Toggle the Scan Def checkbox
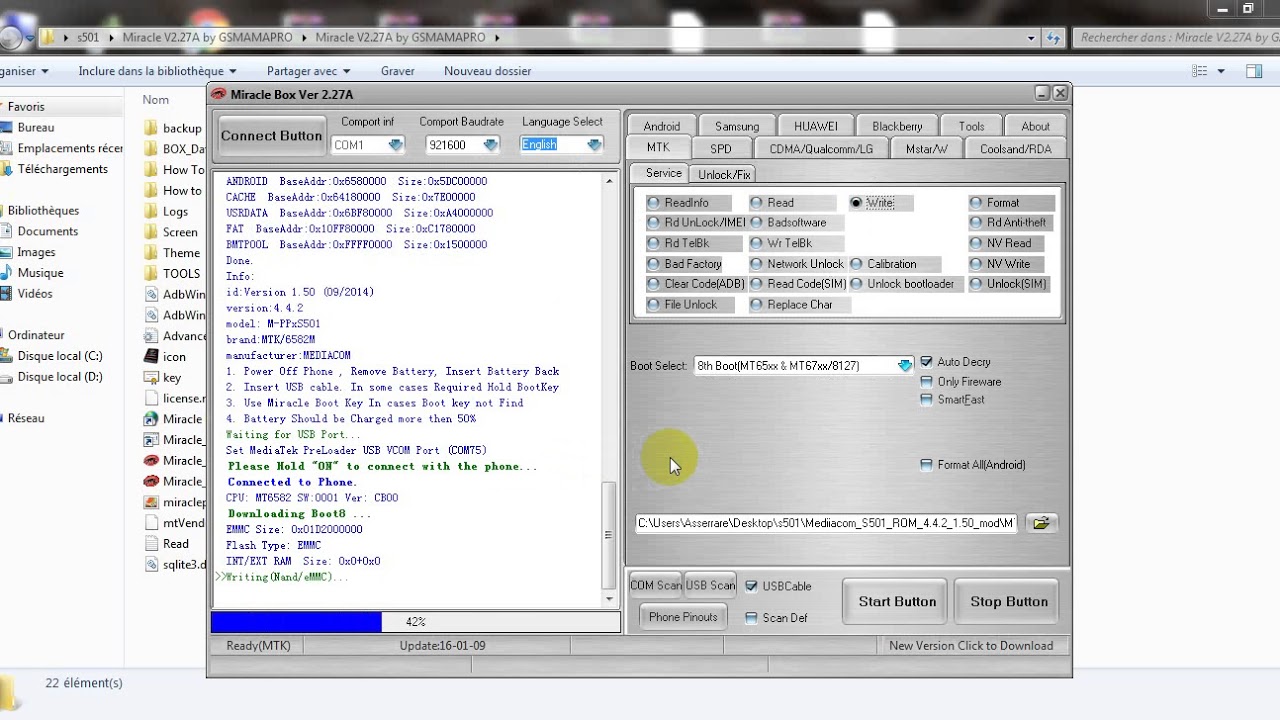 [751, 618]
